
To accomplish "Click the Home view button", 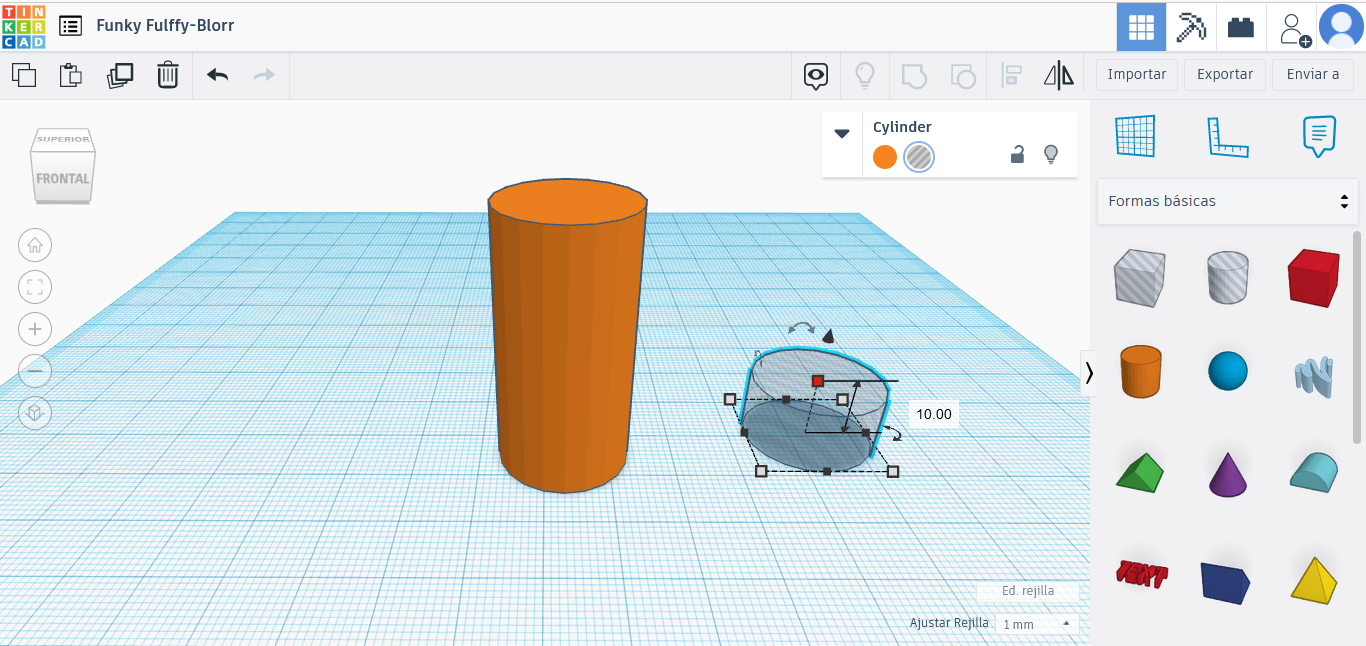I will [35, 245].
